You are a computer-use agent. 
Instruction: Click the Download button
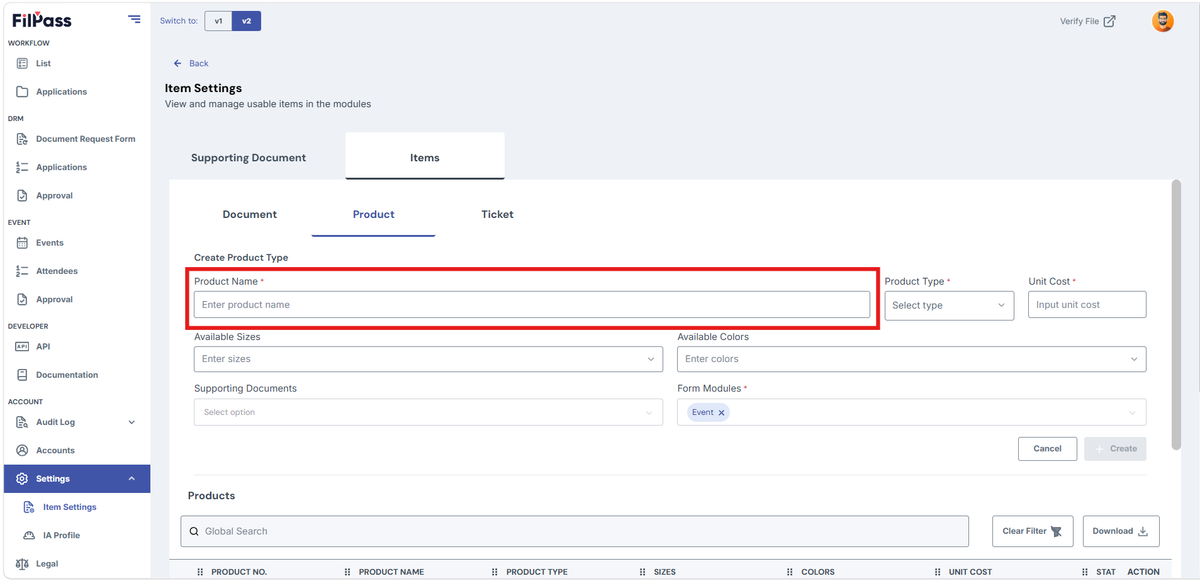(1121, 531)
